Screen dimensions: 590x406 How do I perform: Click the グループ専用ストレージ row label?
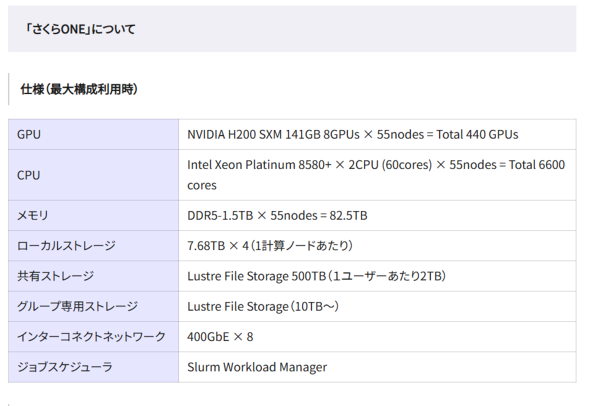pos(78,306)
